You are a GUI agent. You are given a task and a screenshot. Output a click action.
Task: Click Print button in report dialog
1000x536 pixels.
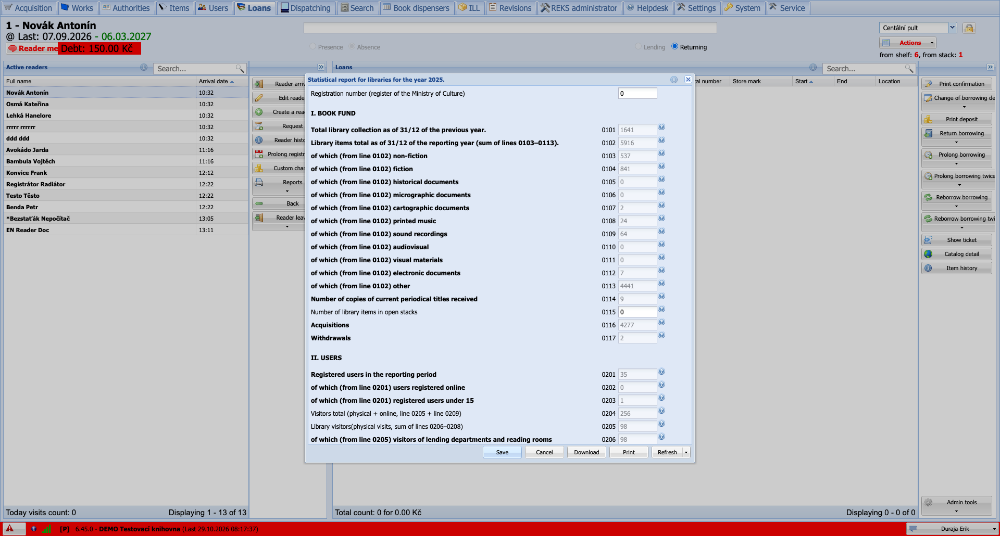pyautogui.click(x=628, y=452)
